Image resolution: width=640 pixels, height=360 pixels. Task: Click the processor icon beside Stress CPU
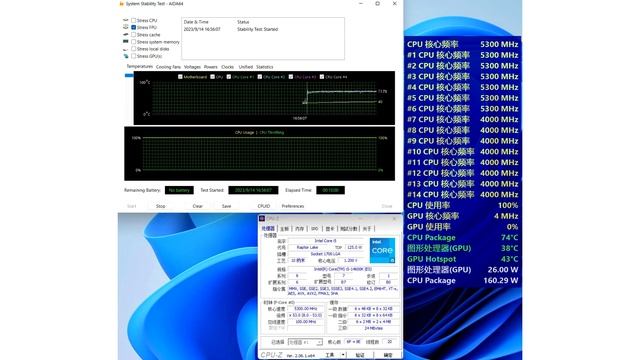pyautogui.click(x=126, y=20)
